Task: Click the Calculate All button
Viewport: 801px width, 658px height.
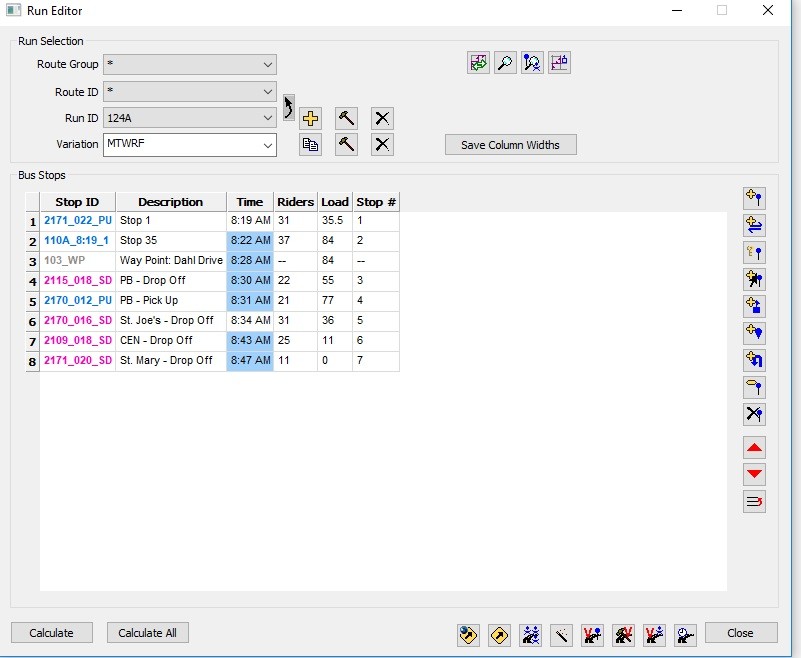Action: (x=148, y=633)
